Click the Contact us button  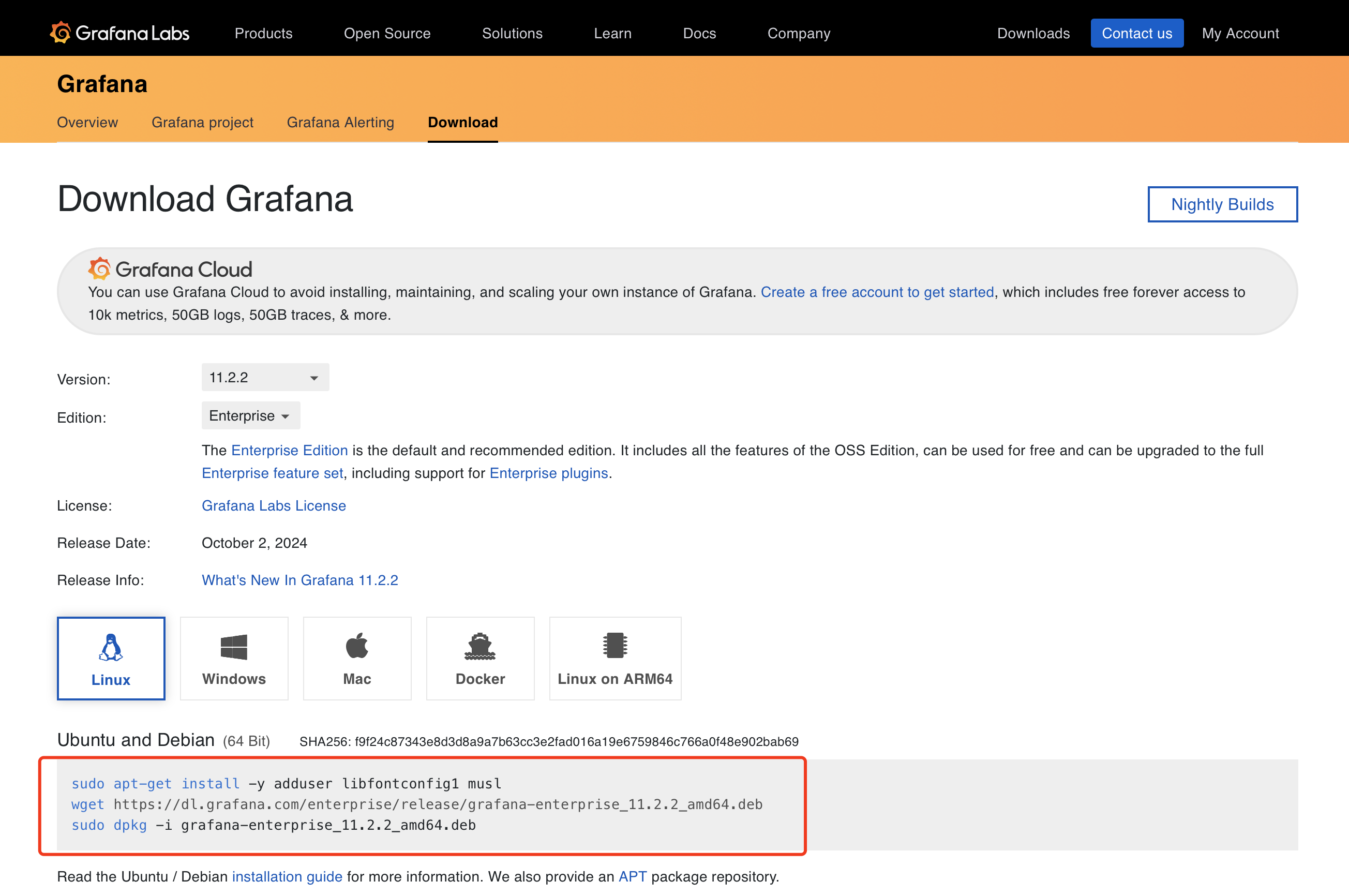click(1136, 33)
